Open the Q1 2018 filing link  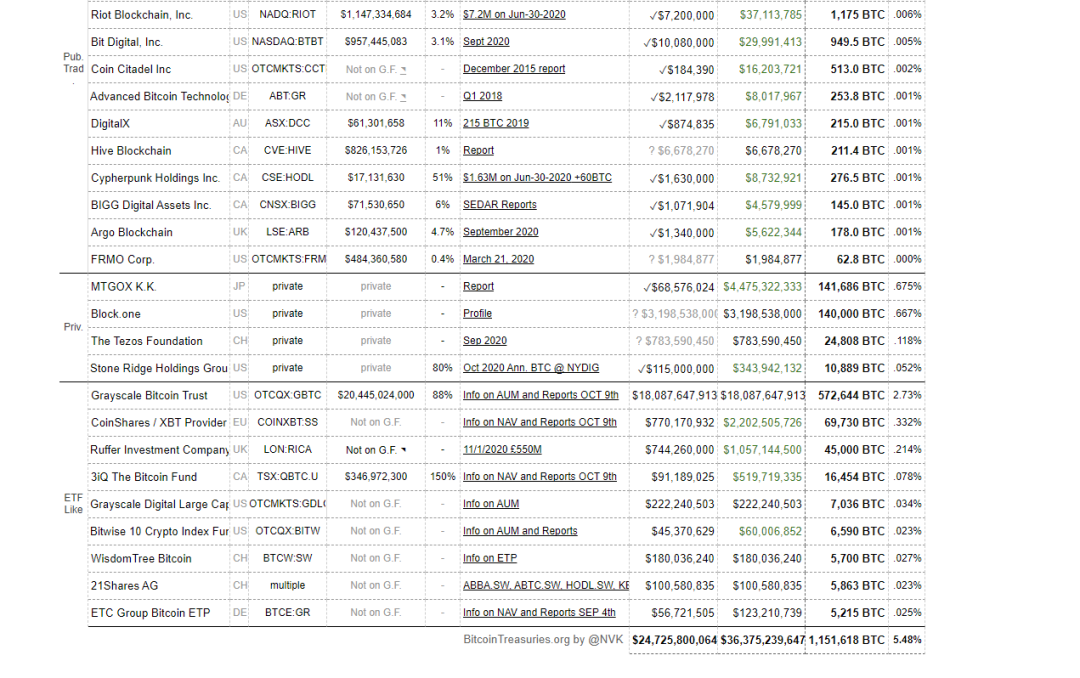click(x=482, y=96)
